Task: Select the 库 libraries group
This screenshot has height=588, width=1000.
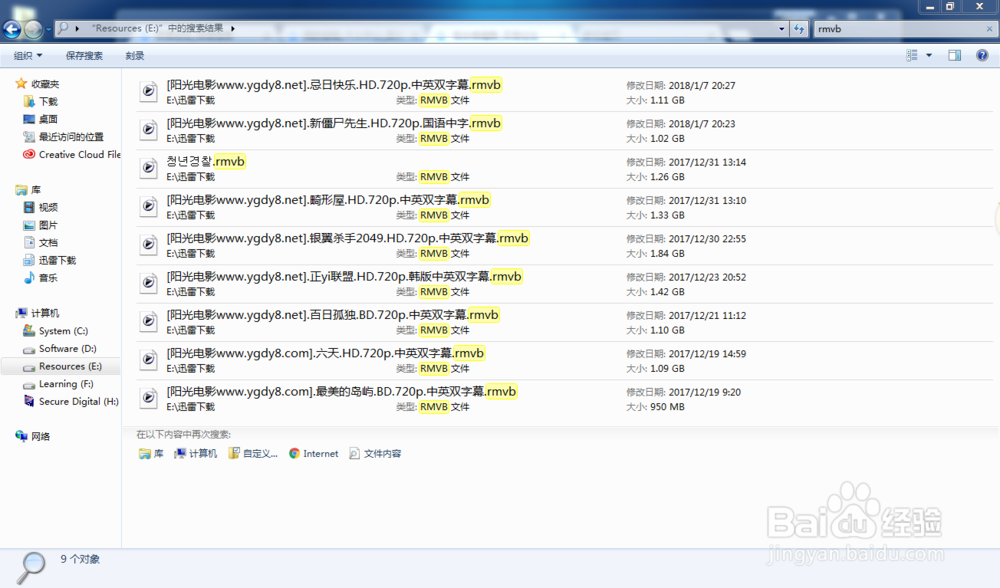Action: [28, 190]
